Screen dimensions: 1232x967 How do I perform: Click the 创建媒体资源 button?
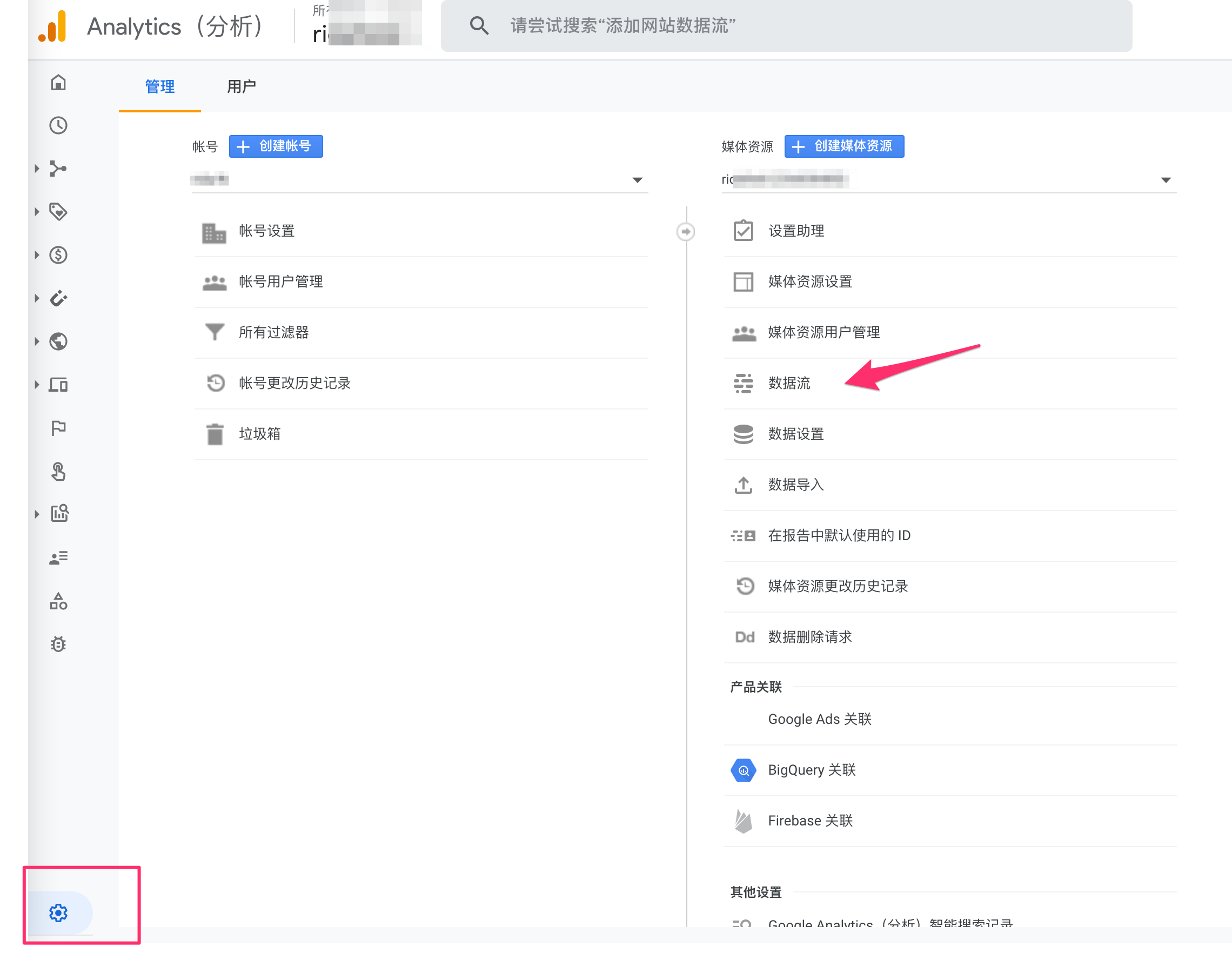(x=844, y=146)
